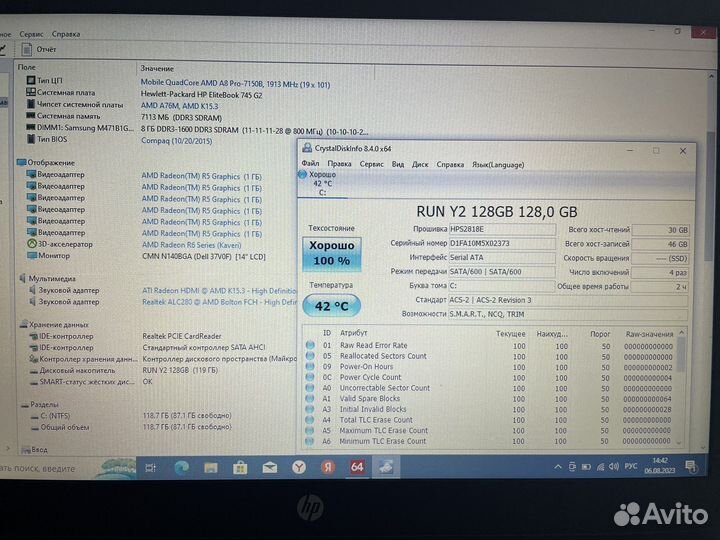The image size is (720, 540).
Task: Open the Сервис menu in CrystalDiskInfo
Action: [x=371, y=164]
